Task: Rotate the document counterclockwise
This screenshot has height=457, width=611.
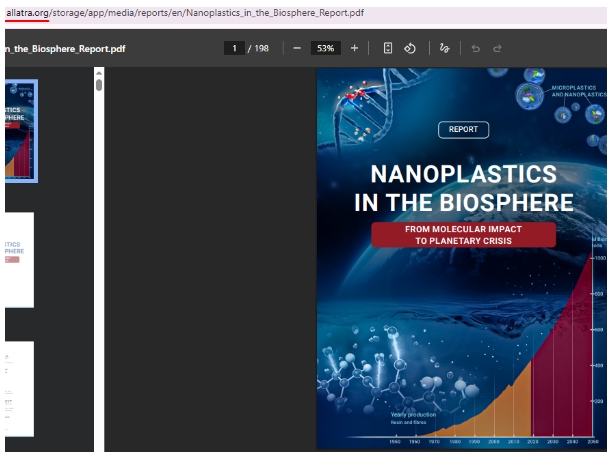Action: click(x=409, y=48)
